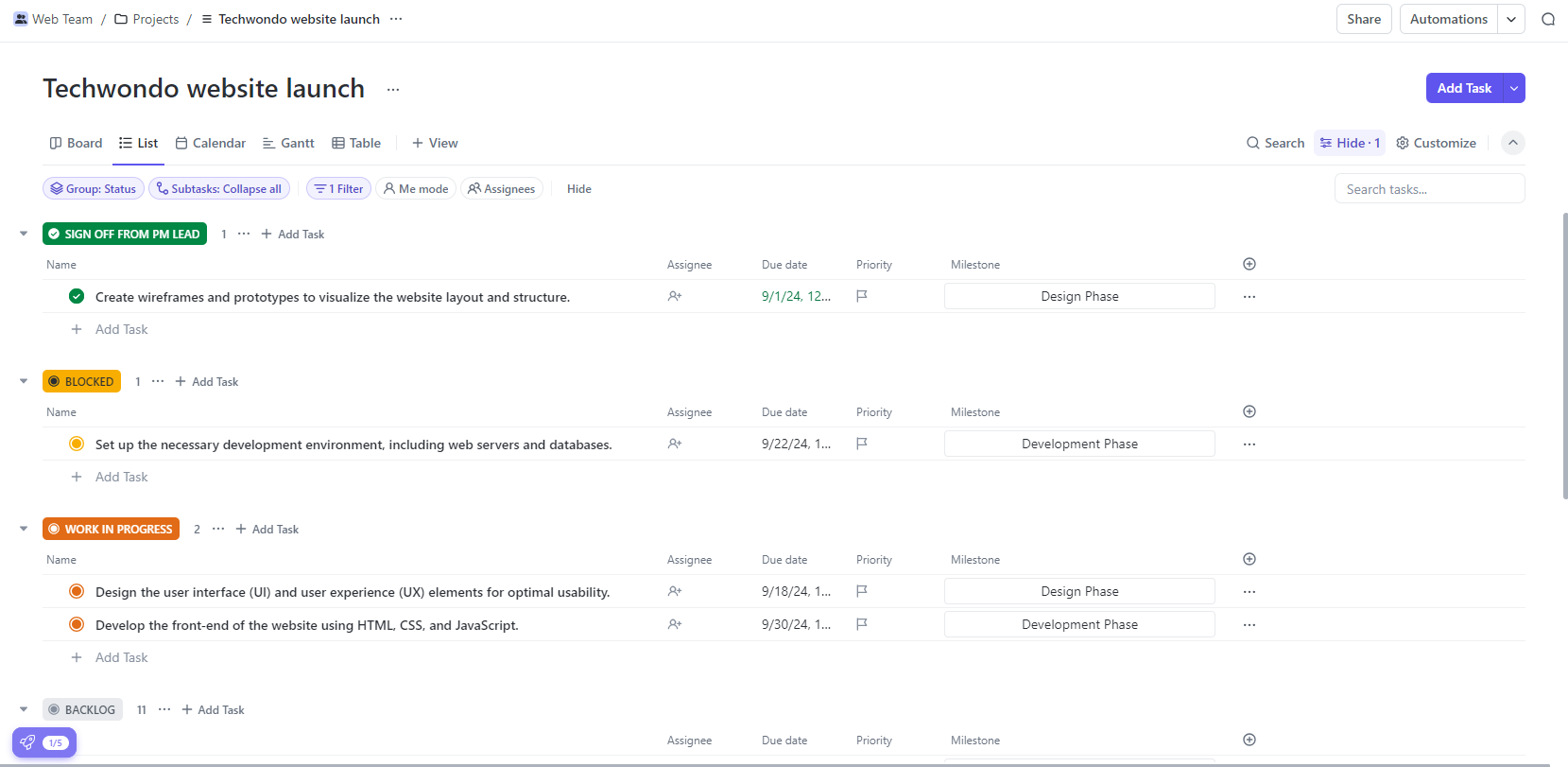This screenshot has width=1568, height=767.
Task: Click assignee icon for Create wireframes task
Action: [675, 296]
